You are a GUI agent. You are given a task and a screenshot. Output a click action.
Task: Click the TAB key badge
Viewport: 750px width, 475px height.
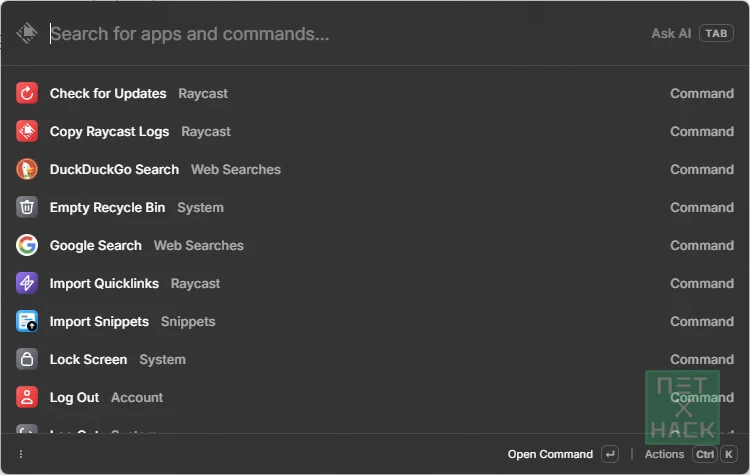click(716, 33)
